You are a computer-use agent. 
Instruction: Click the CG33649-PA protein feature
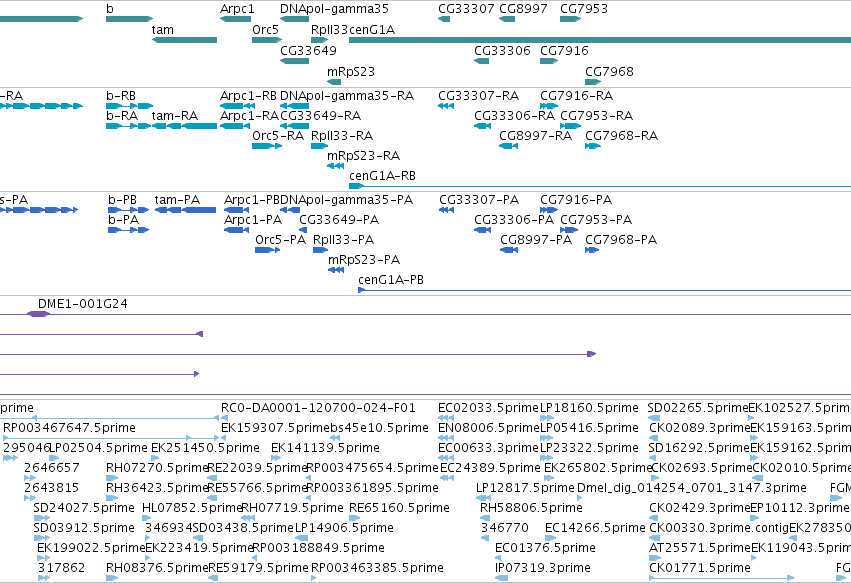303,230
